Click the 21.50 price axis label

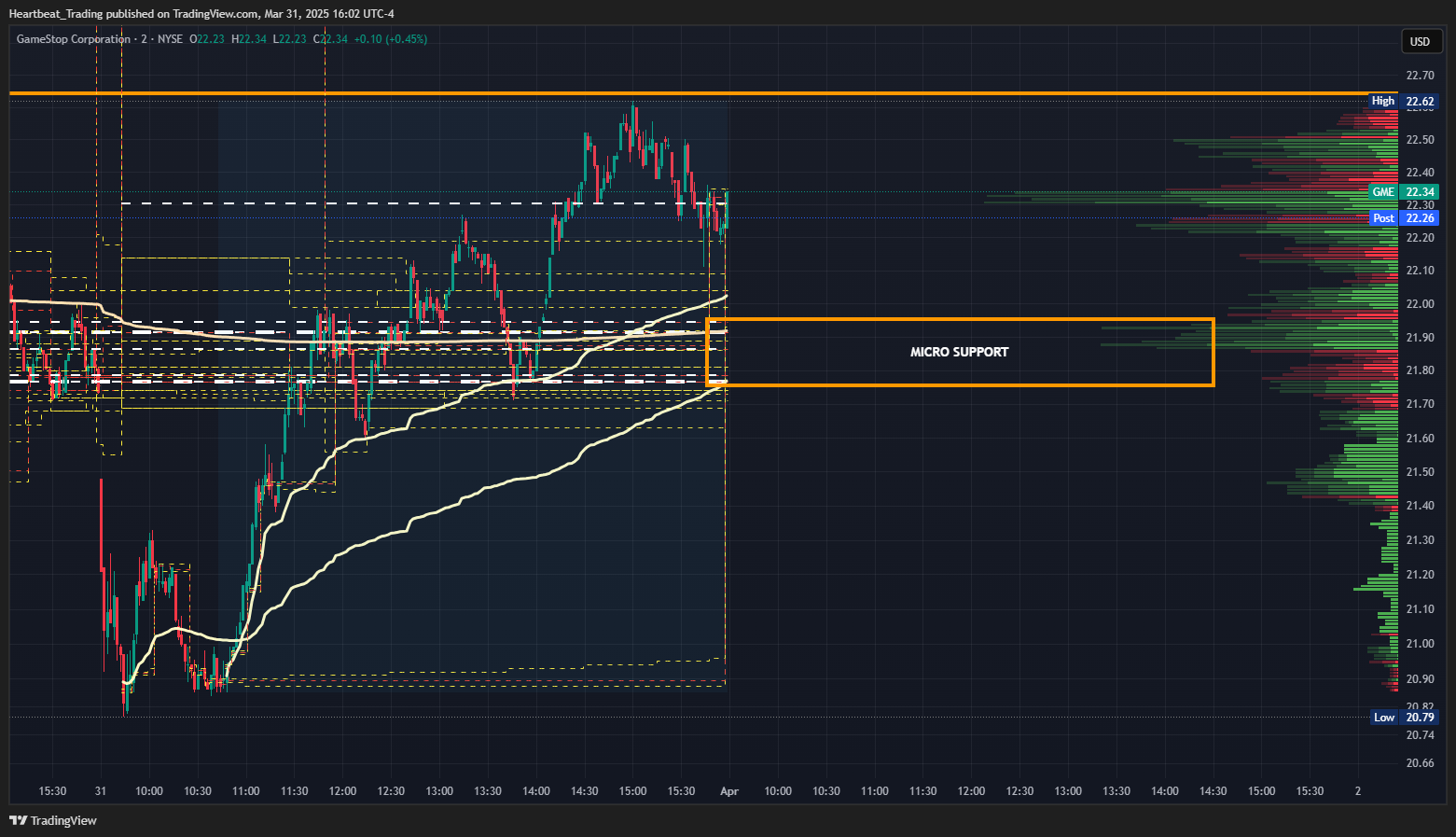pos(1420,472)
